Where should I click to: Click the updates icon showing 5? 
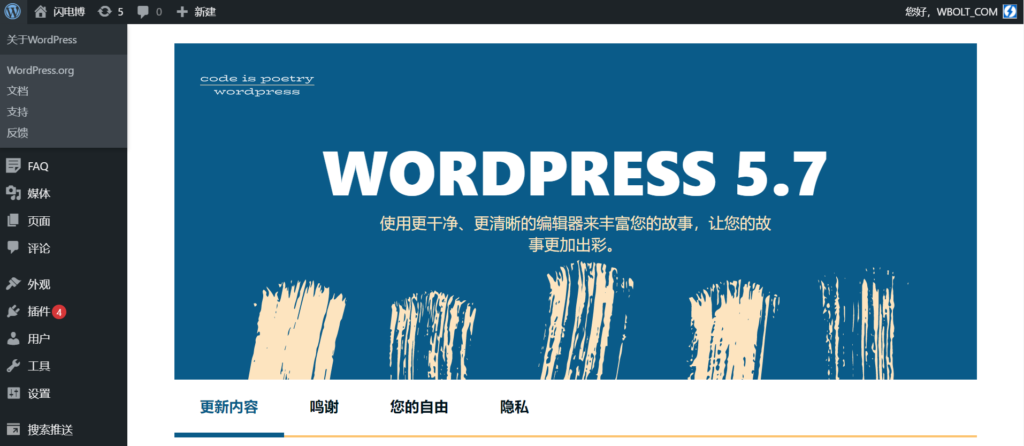pyautogui.click(x=104, y=12)
